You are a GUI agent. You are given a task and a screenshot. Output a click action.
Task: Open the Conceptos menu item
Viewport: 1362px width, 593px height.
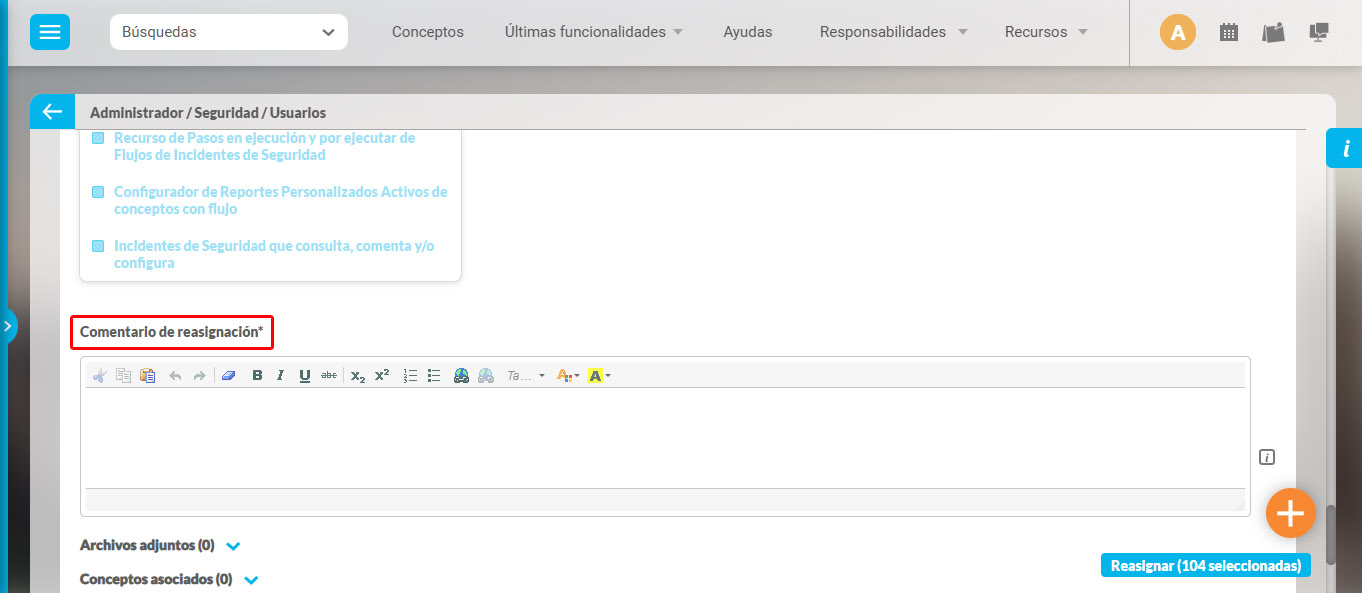[x=427, y=32]
